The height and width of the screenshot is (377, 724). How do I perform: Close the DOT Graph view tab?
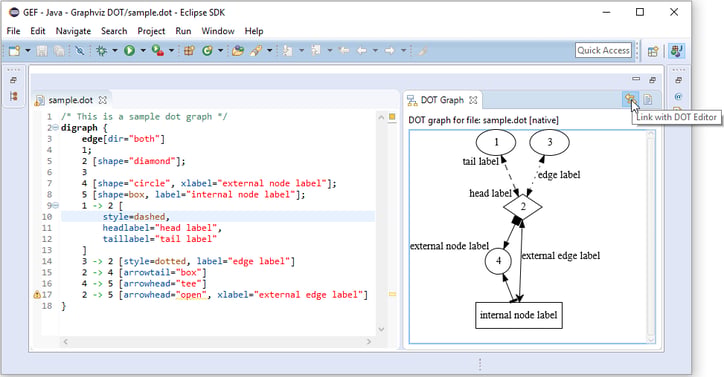(x=473, y=100)
